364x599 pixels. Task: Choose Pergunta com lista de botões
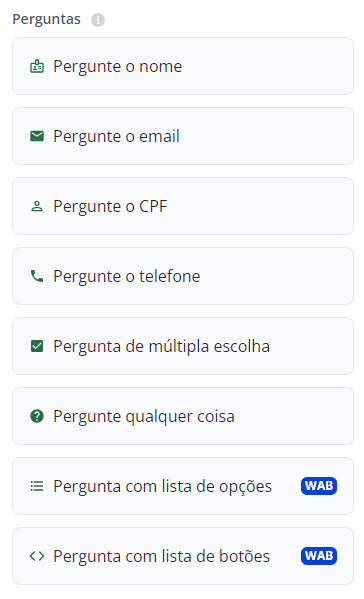[x=183, y=556]
